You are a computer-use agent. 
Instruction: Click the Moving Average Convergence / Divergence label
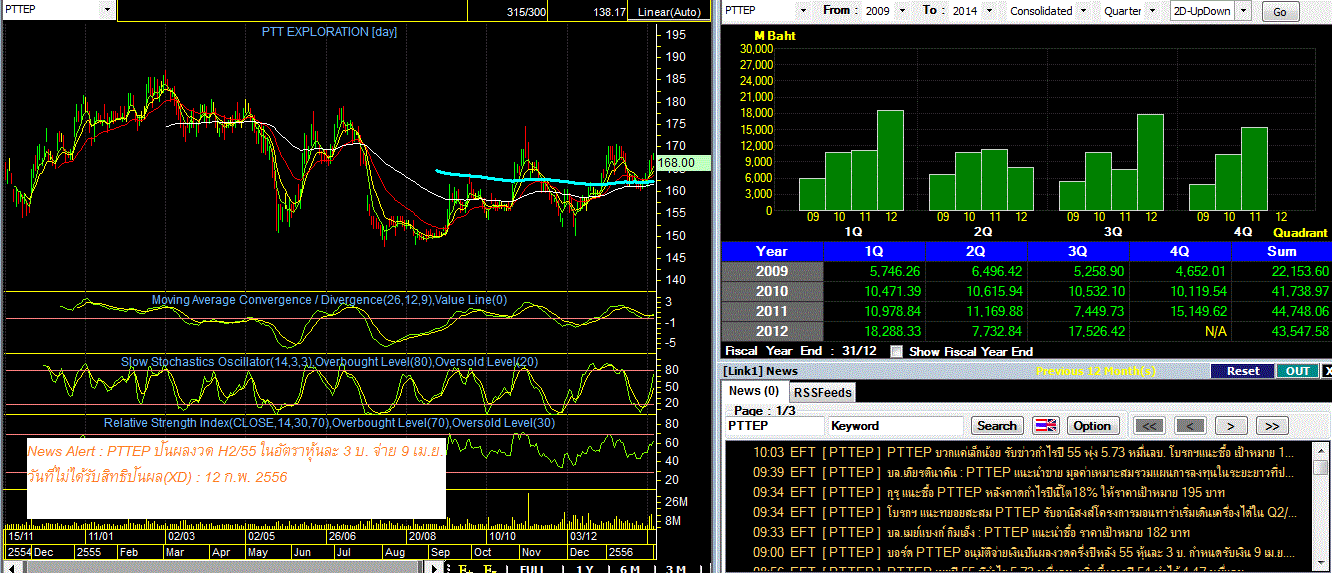click(329, 299)
